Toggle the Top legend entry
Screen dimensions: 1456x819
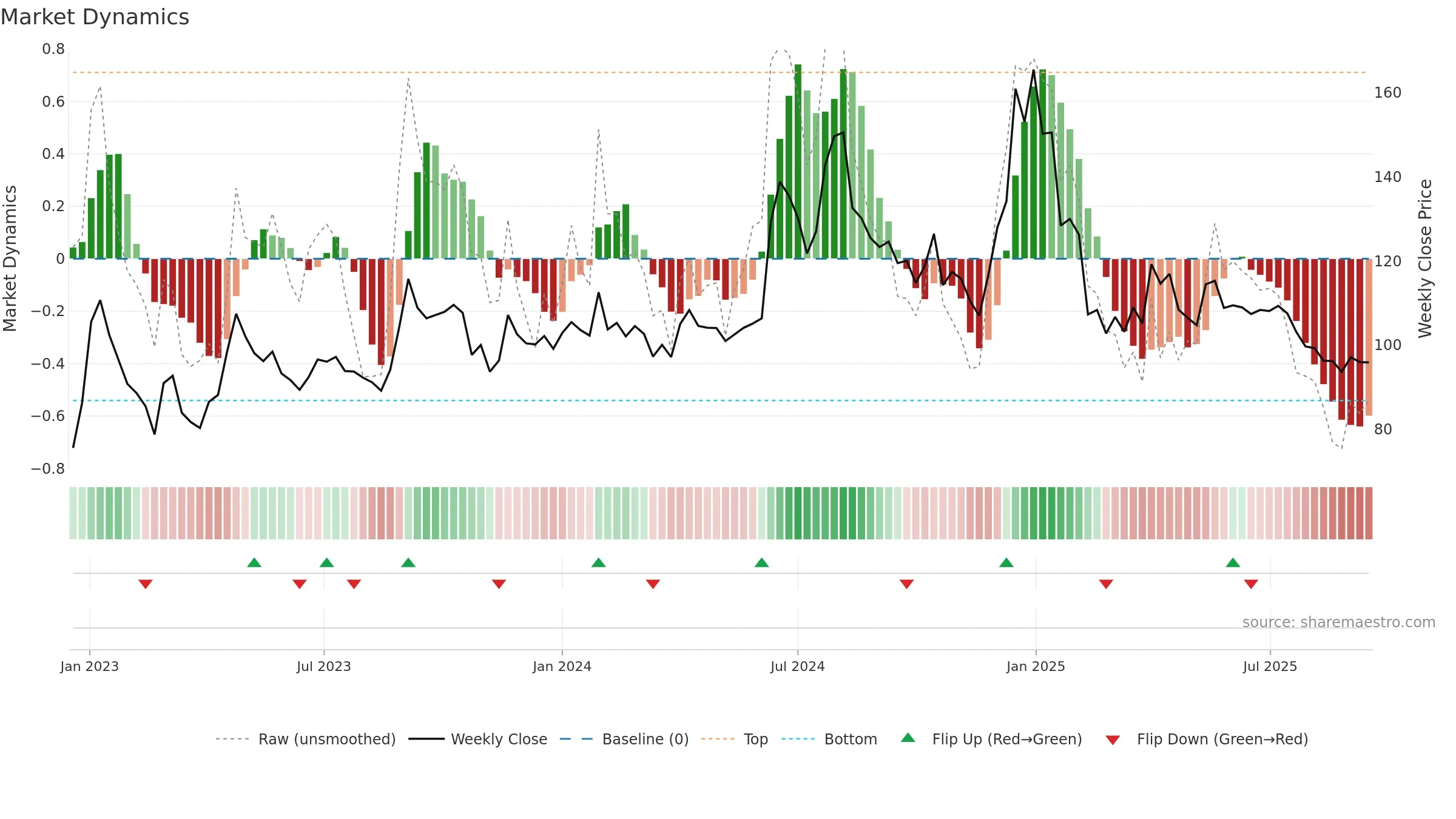735,739
